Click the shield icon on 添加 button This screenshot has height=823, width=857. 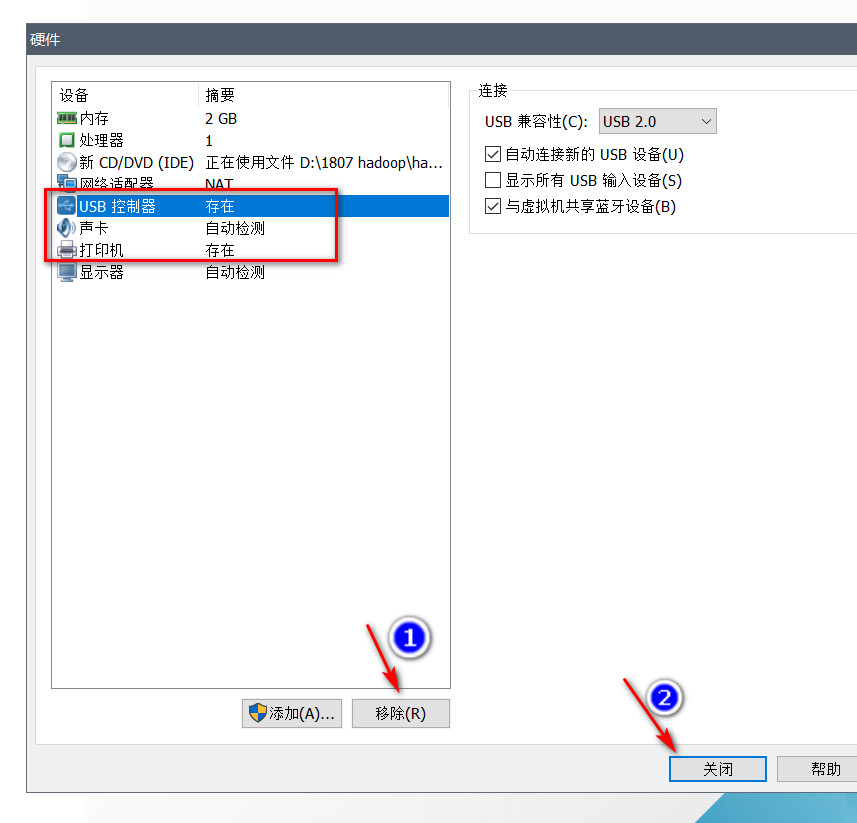pos(257,713)
